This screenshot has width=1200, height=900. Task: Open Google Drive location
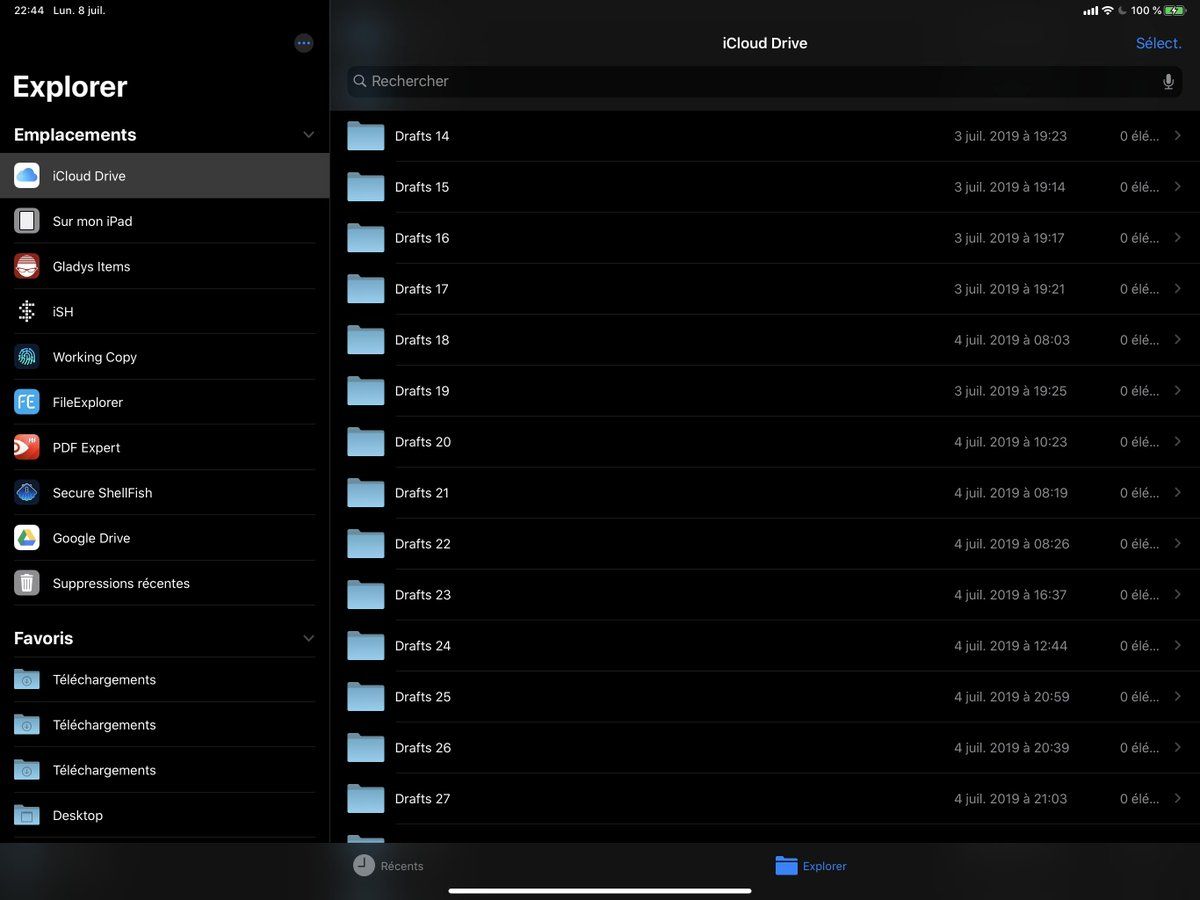(91, 538)
